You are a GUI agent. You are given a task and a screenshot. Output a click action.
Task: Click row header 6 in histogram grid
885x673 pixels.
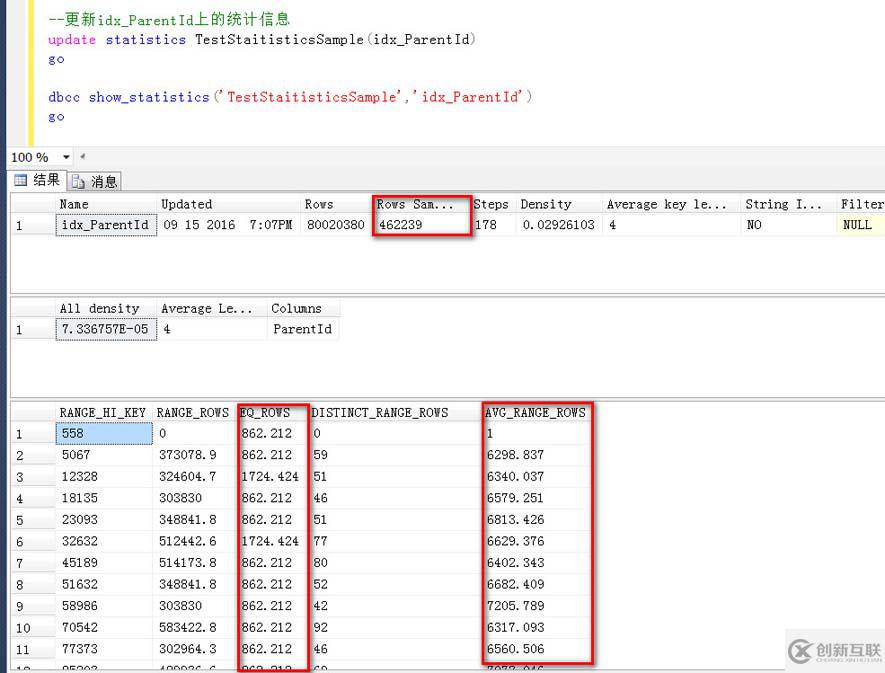(x=33, y=541)
